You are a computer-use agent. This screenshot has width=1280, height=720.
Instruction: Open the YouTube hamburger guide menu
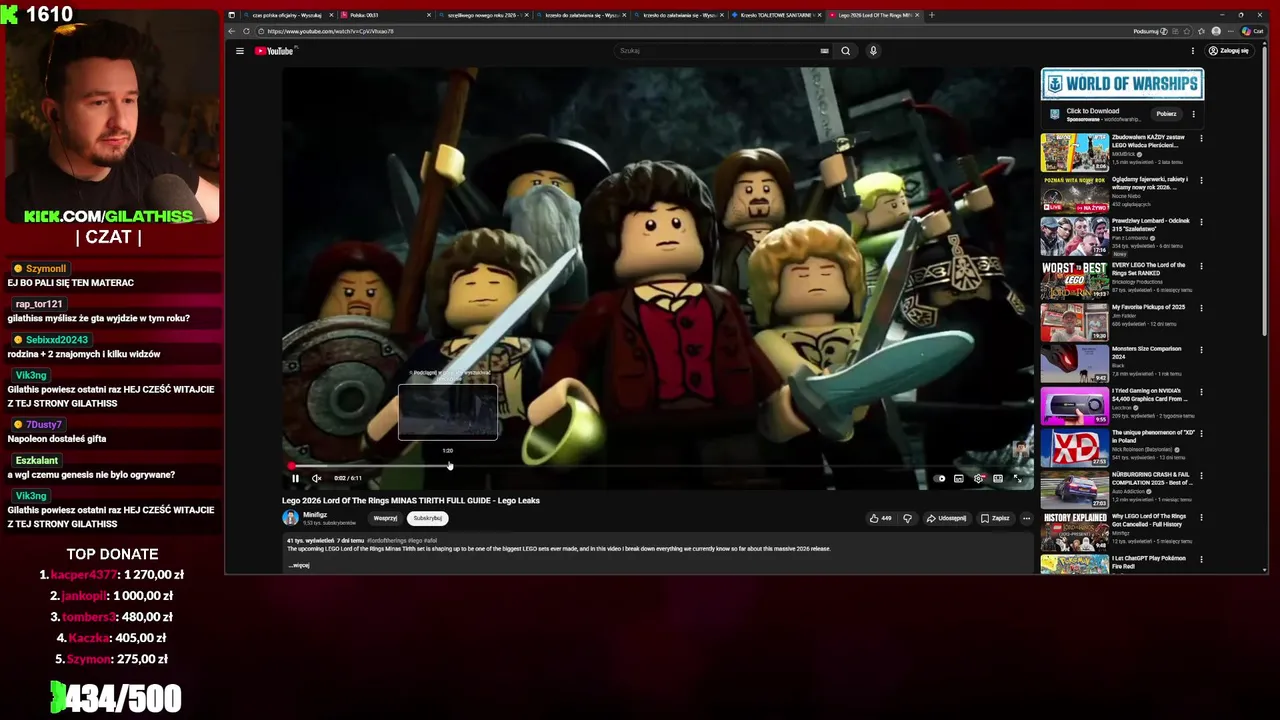pyautogui.click(x=240, y=51)
